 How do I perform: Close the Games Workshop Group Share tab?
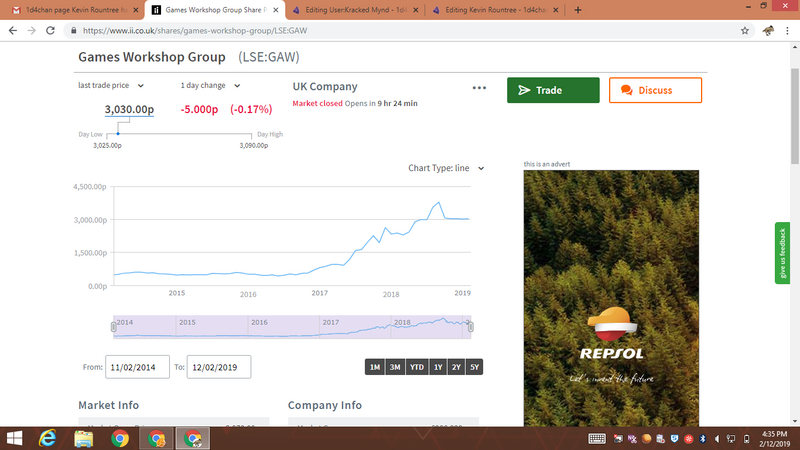click(276, 10)
